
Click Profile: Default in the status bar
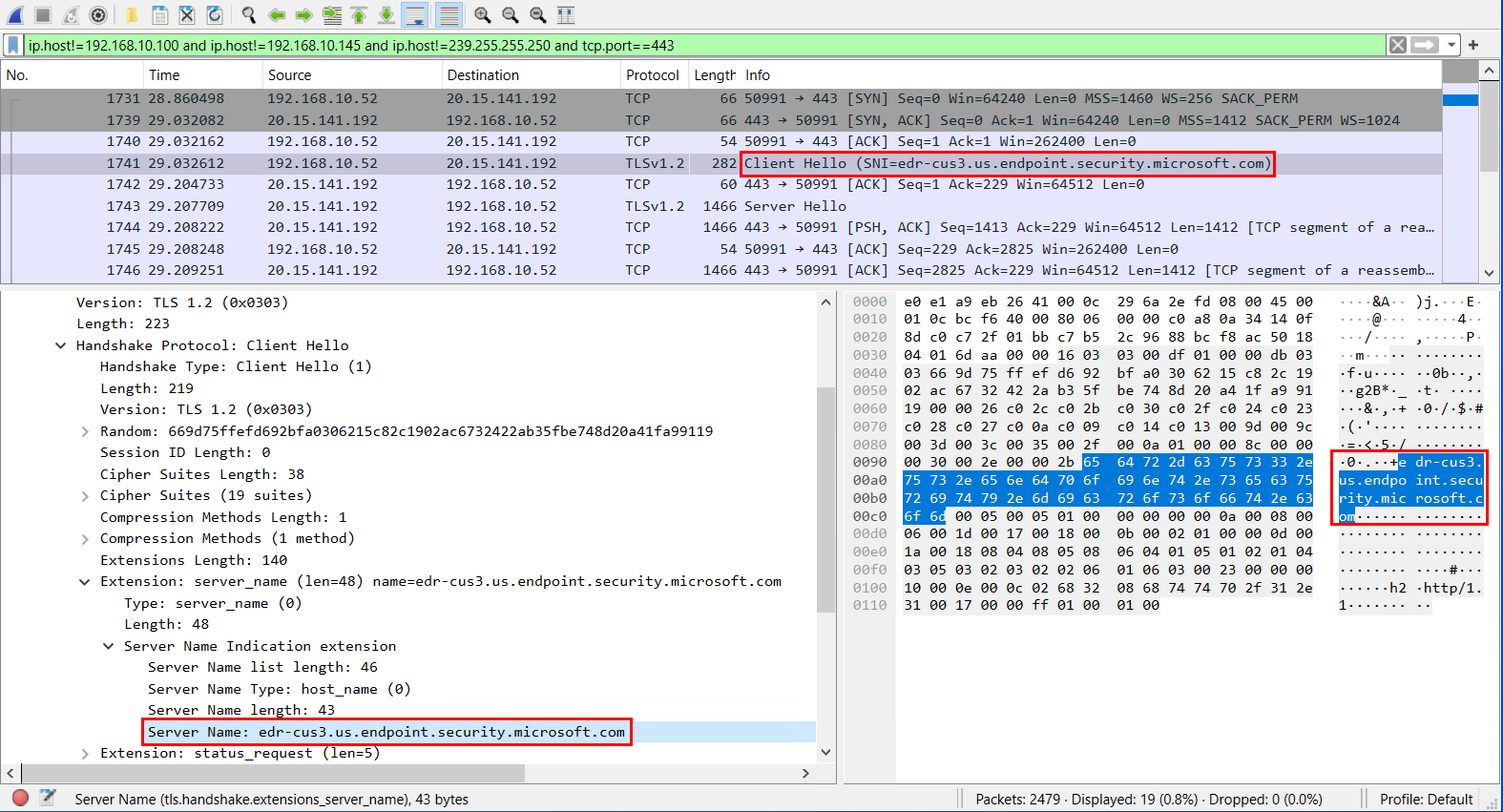pyautogui.click(x=1426, y=799)
